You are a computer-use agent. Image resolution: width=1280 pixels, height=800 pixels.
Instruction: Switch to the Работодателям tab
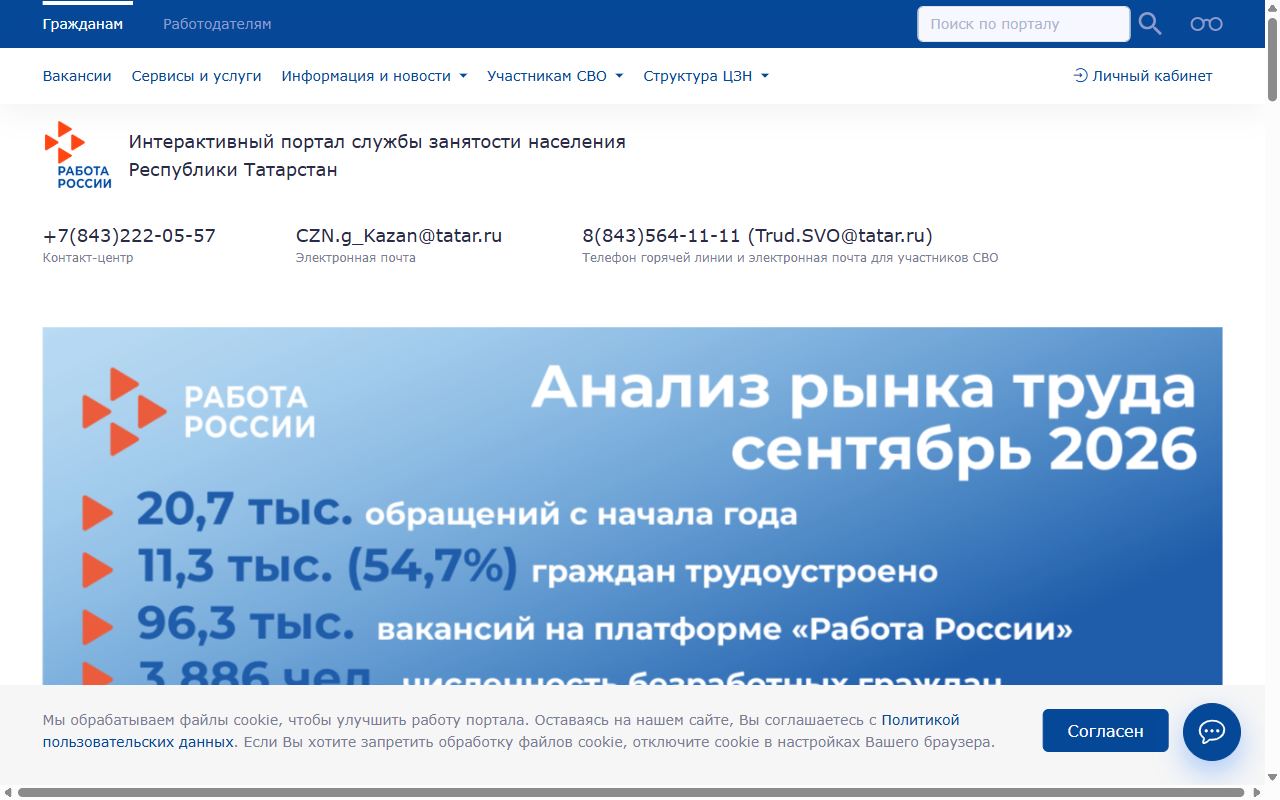(x=217, y=24)
